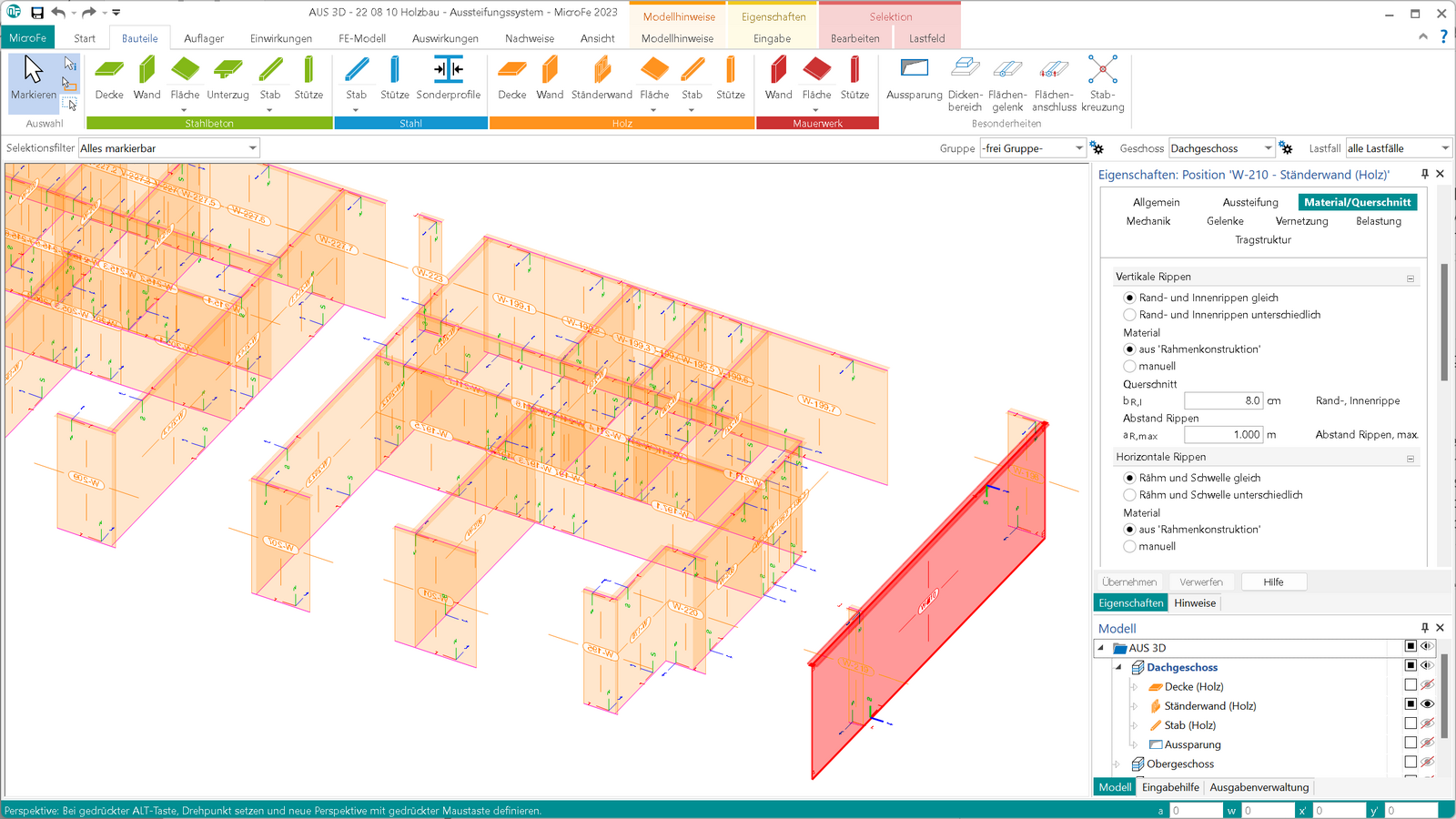This screenshot has height=819, width=1456.
Task: Switch to the Aussteifung properties tab
Action: coord(1250,202)
